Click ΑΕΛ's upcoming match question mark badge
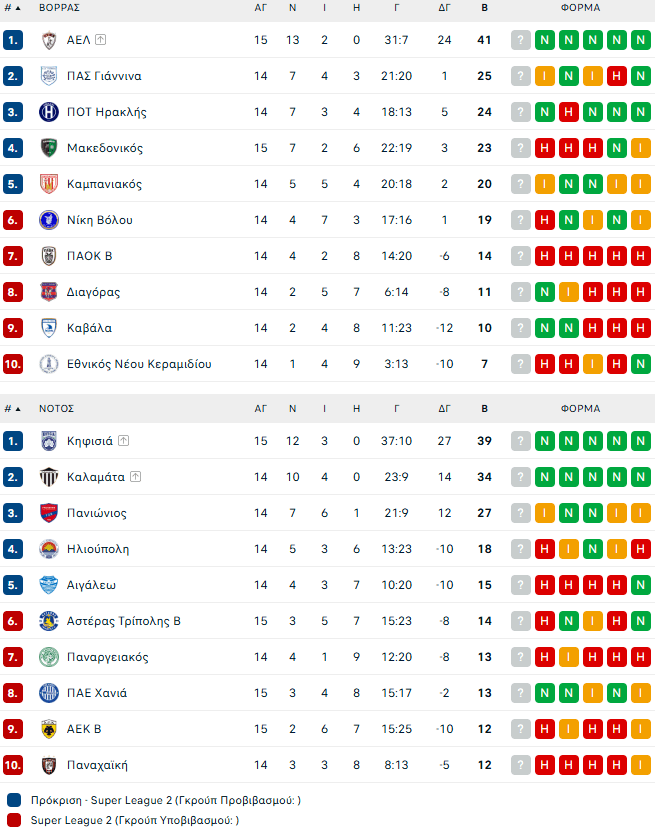The height and width of the screenshot is (838, 655). [x=521, y=40]
